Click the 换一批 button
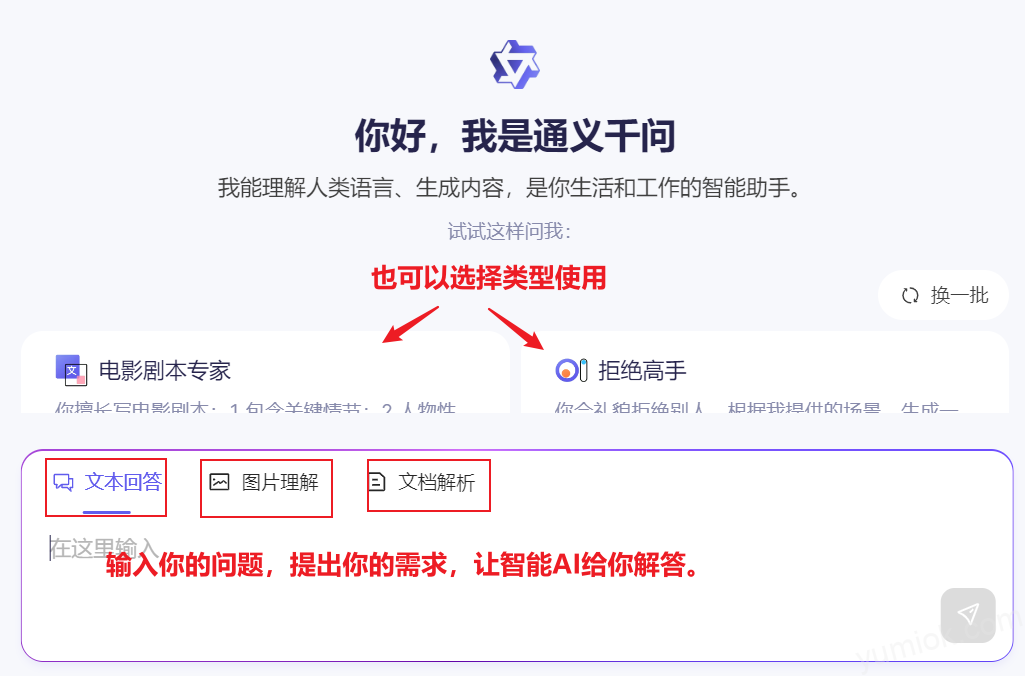This screenshot has height=676, width=1025. (943, 296)
